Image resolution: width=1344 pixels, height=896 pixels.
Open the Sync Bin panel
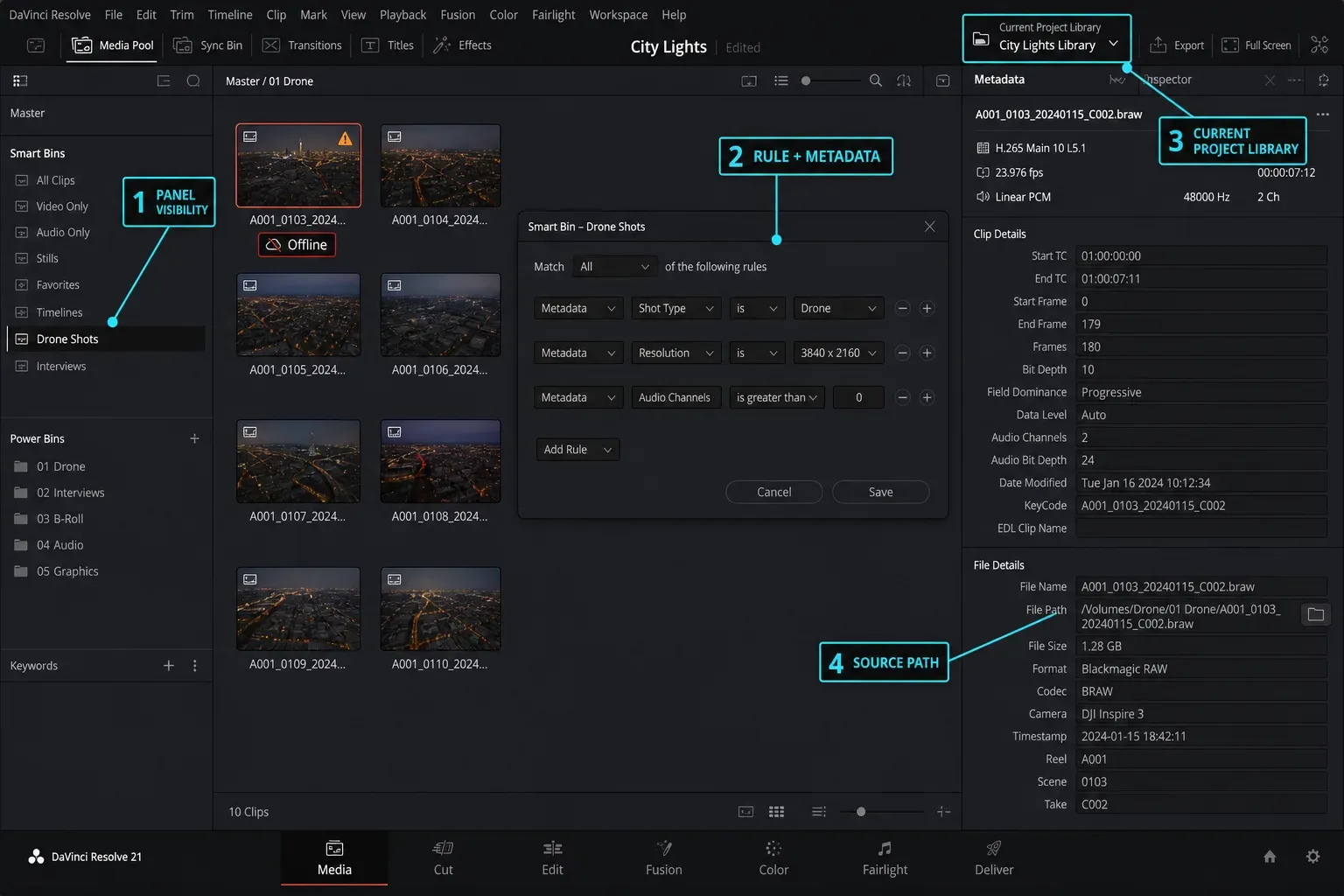point(207,45)
